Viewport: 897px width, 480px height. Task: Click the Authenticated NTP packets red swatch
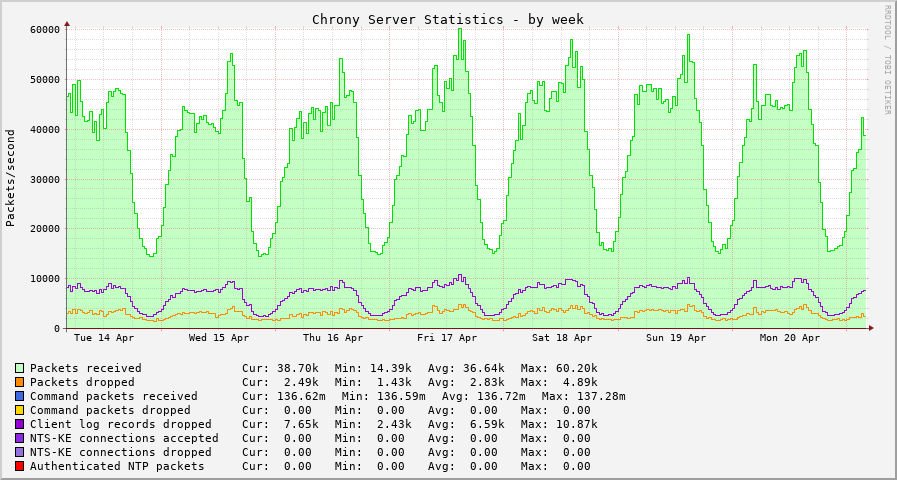[x=20, y=466]
